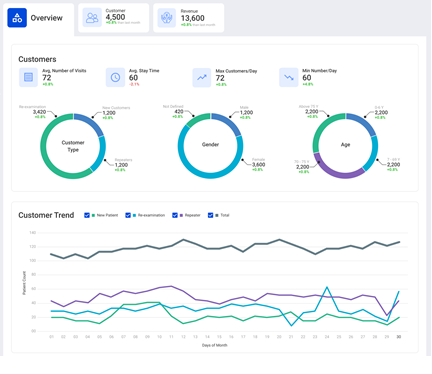Viewport: 432px width, 374px height.
Task: Click the Customer Type donut center label
Action: click(x=73, y=146)
